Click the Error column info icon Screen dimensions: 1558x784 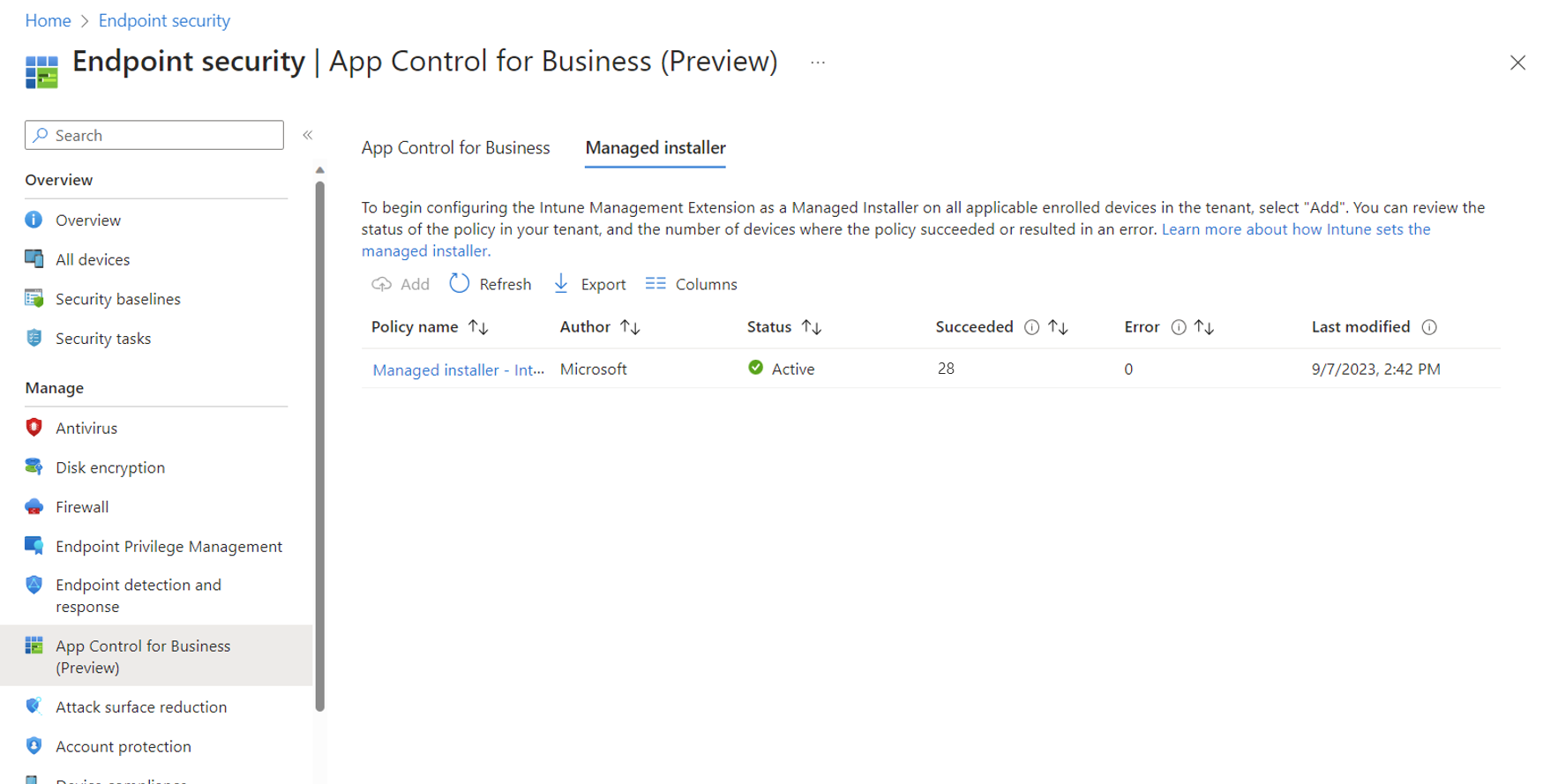coord(1179,327)
